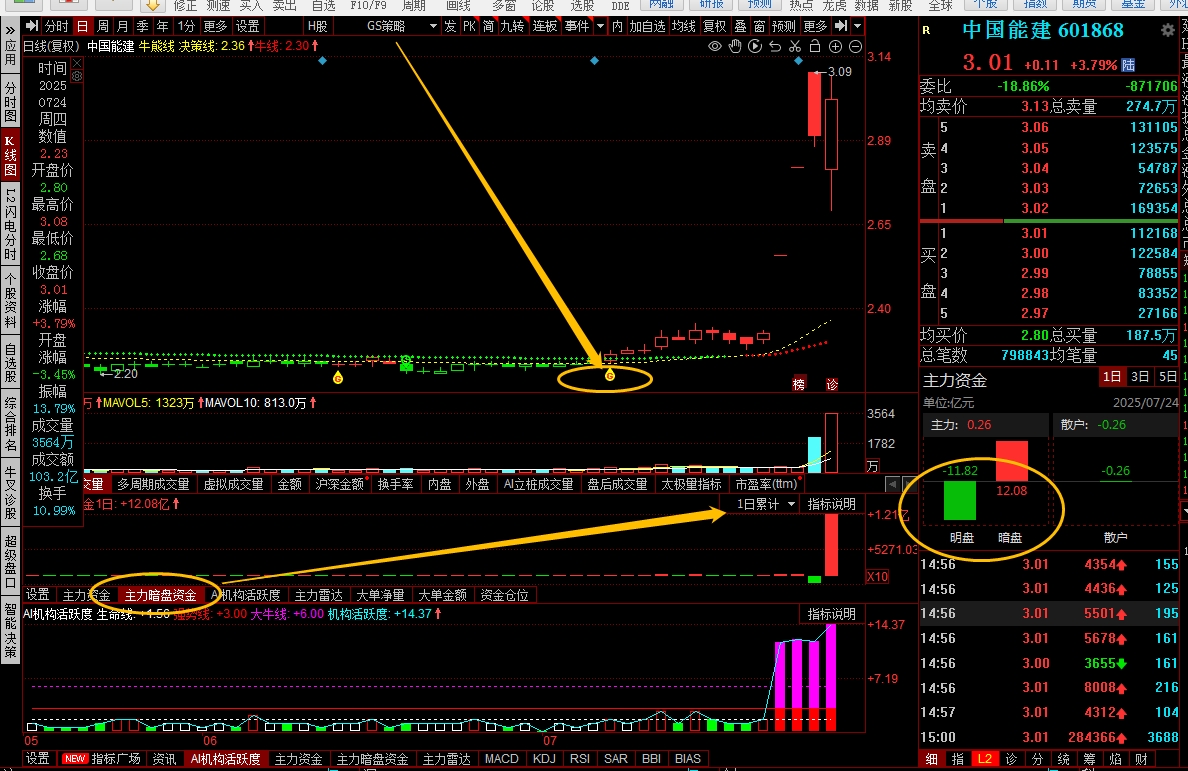This screenshot has width=1188, height=771.
Task: Click the arrow-to-bar icon right of 更多
Action: coord(841,27)
